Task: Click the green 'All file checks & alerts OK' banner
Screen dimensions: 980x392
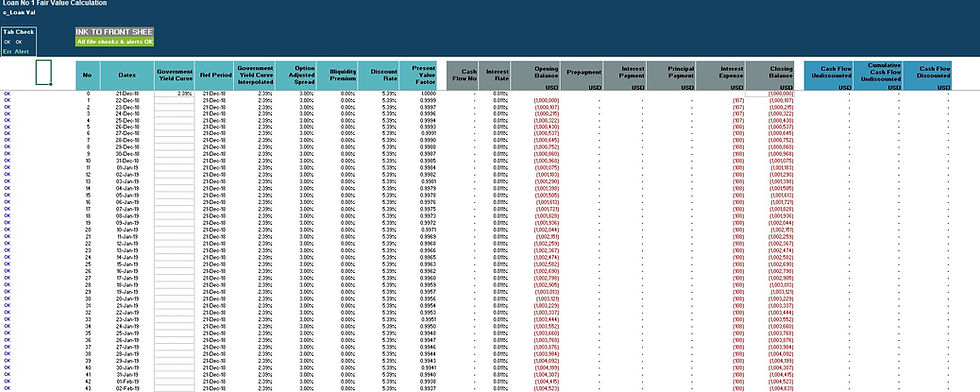Action: pyautogui.click(x=114, y=42)
